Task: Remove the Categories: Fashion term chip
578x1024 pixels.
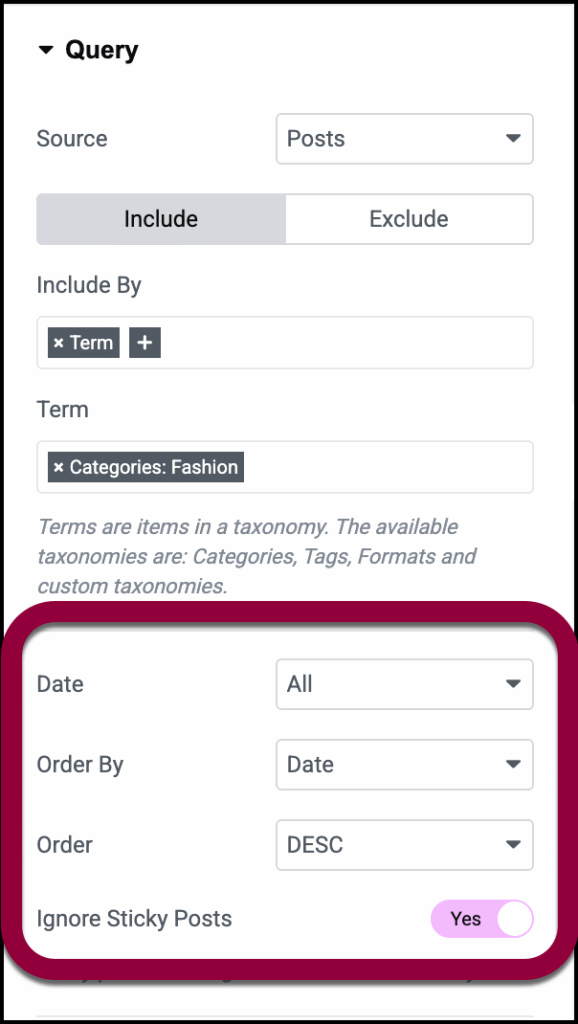Action: coord(58,467)
